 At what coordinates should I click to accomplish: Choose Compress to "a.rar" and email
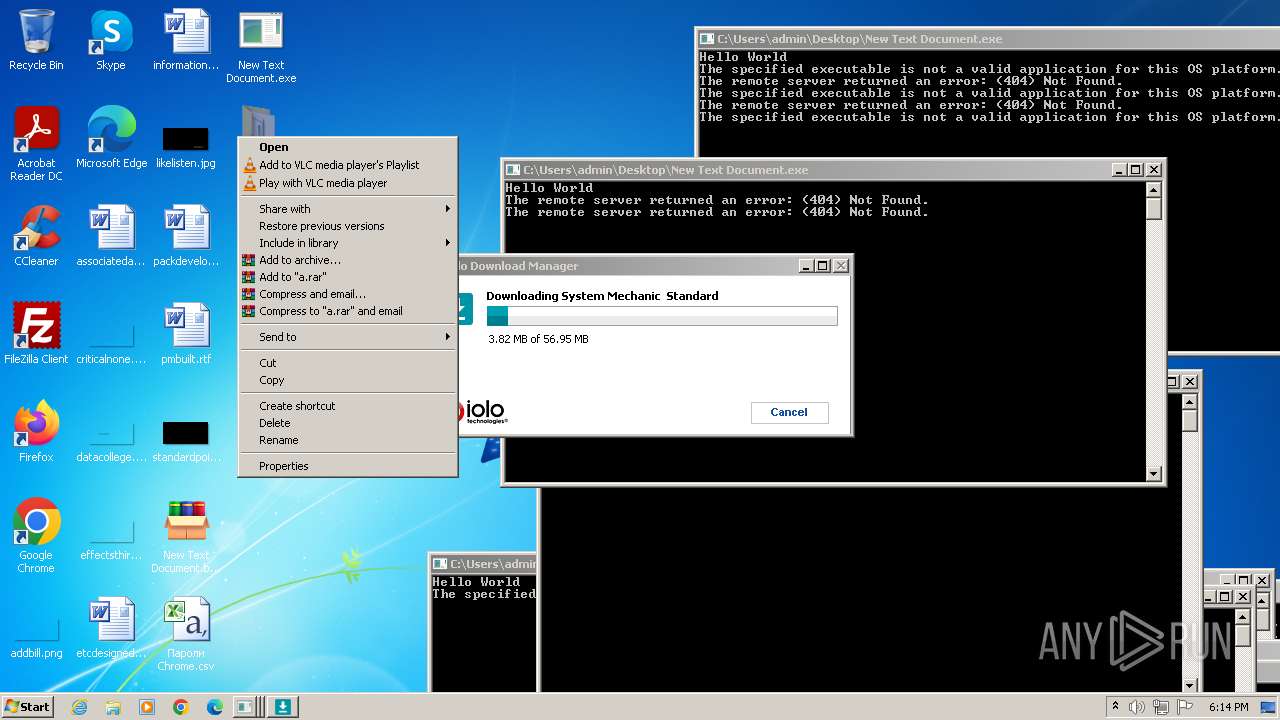click(348, 311)
